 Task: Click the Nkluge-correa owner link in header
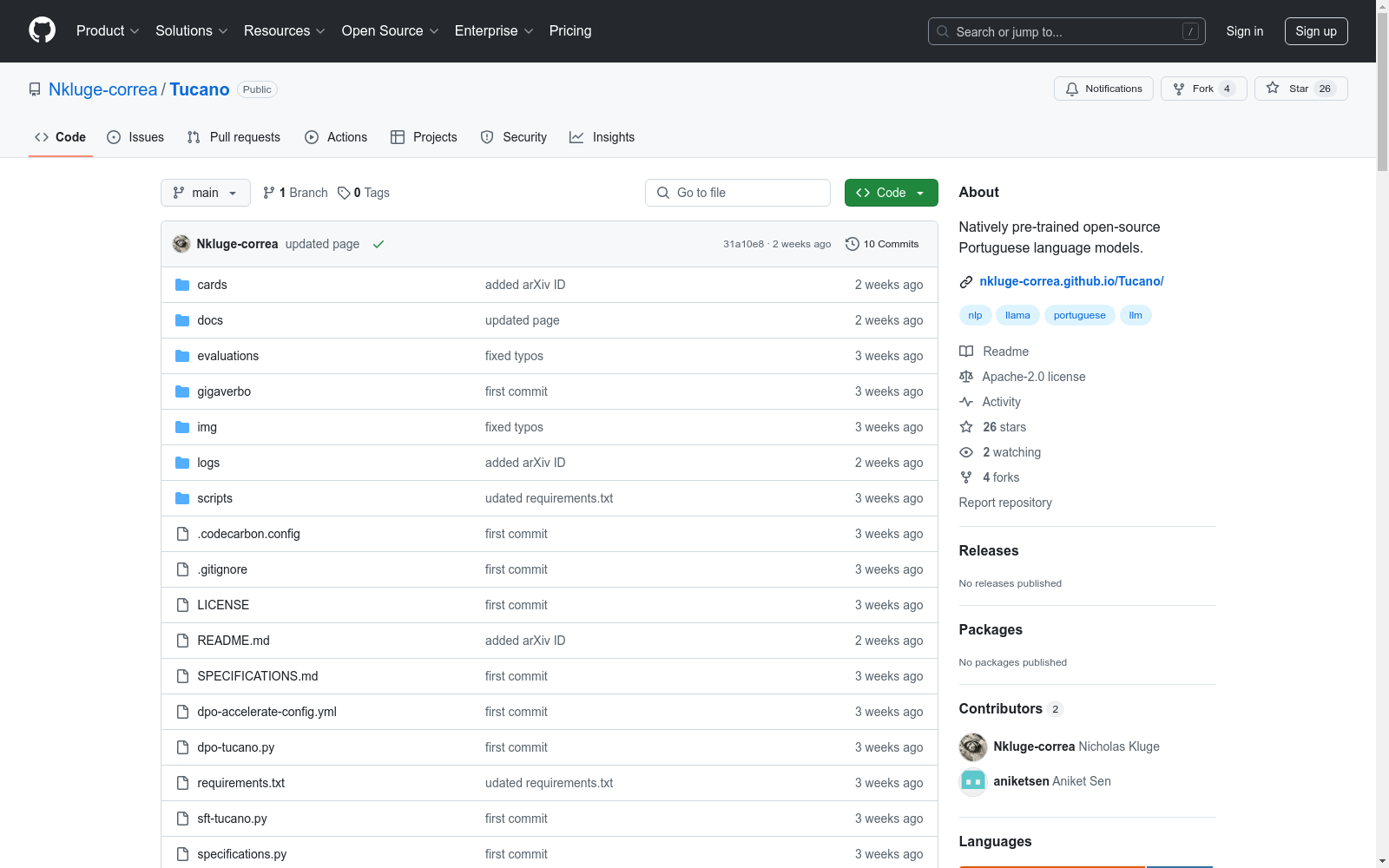click(103, 89)
